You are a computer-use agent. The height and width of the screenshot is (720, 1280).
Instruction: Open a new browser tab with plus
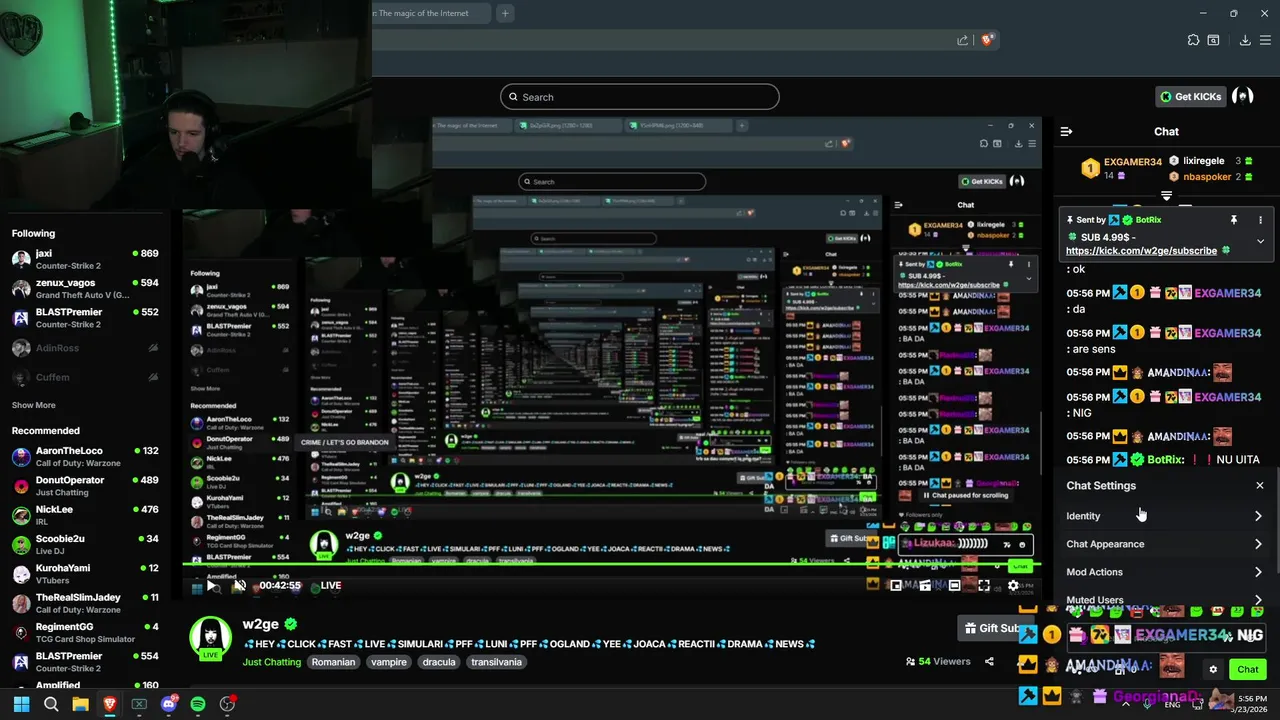click(x=505, y=13)
